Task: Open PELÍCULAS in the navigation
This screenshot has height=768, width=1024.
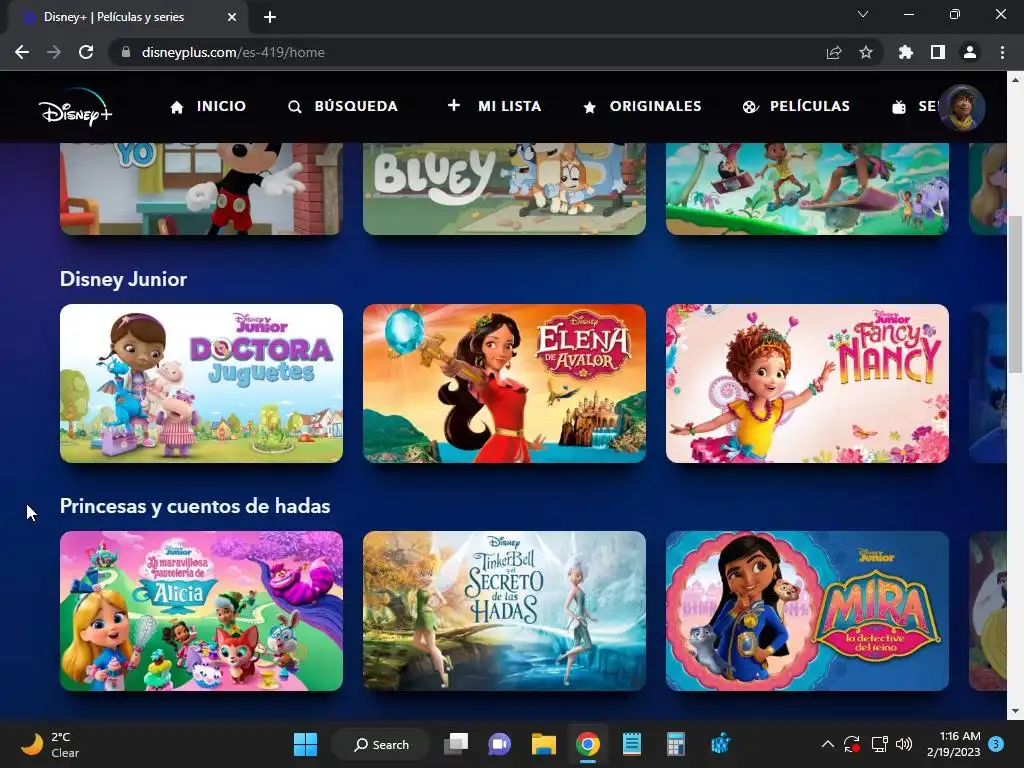Action: pos(796,106)
